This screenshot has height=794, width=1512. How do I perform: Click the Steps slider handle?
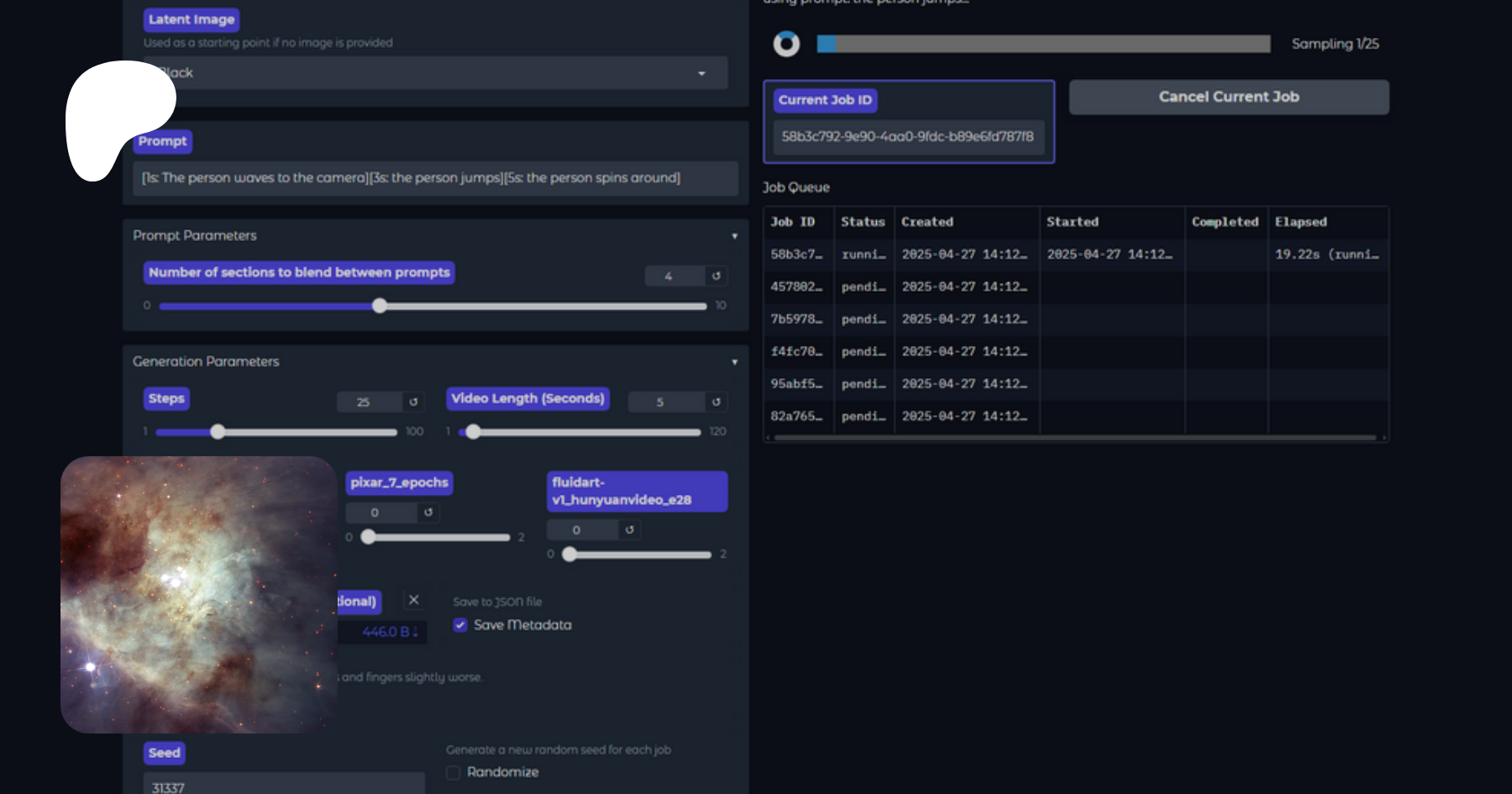click(218, 432)
